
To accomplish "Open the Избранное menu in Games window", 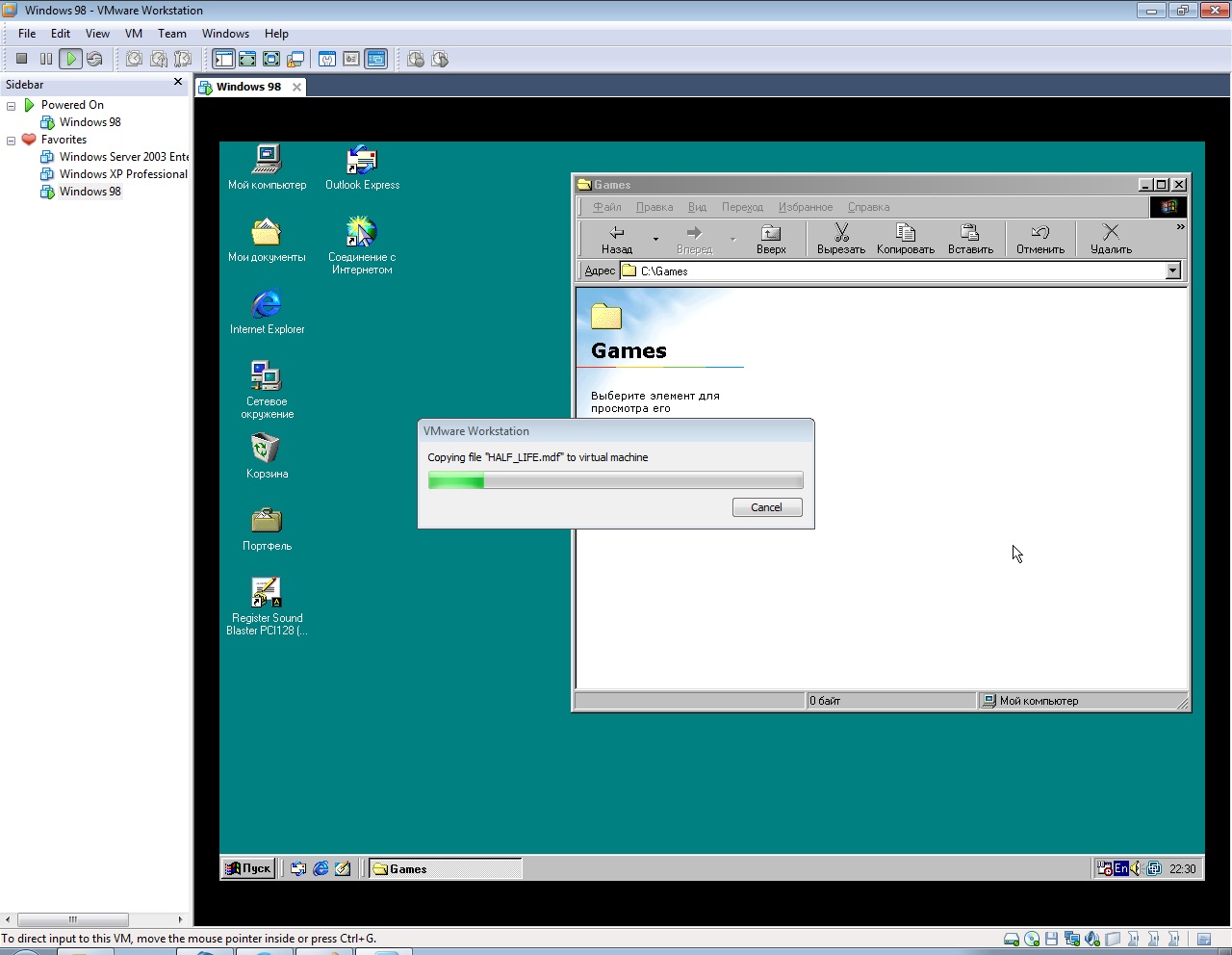I will (806, 207).
